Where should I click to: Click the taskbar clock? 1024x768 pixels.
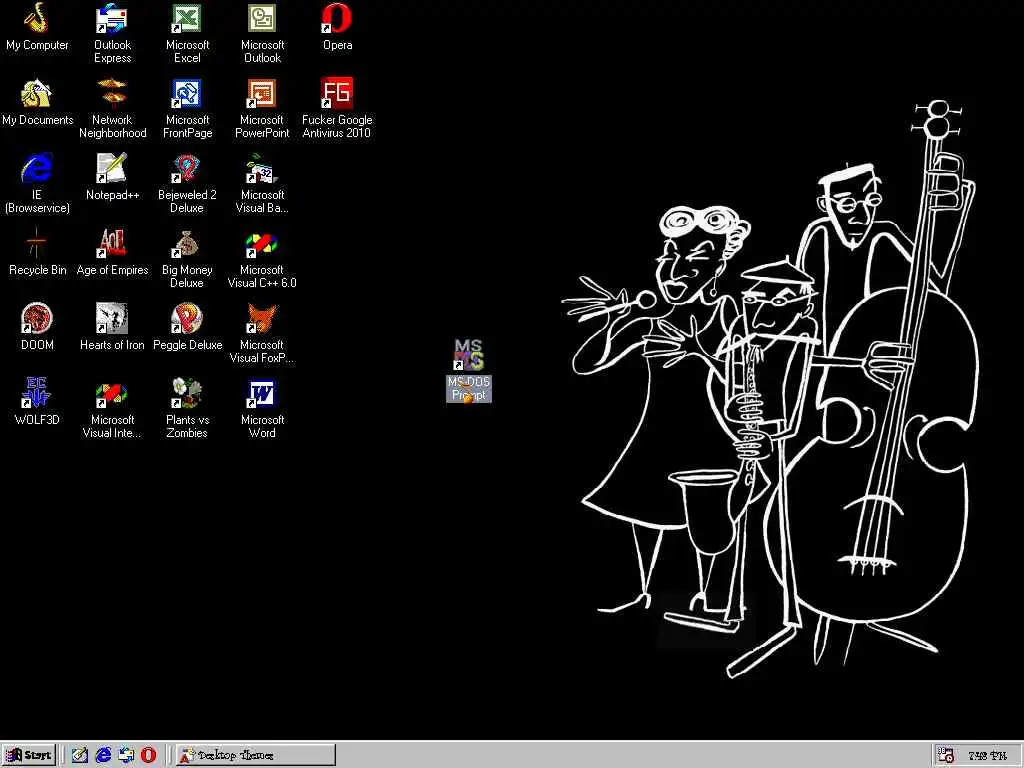pyautogui.click(x=987, y=756)
